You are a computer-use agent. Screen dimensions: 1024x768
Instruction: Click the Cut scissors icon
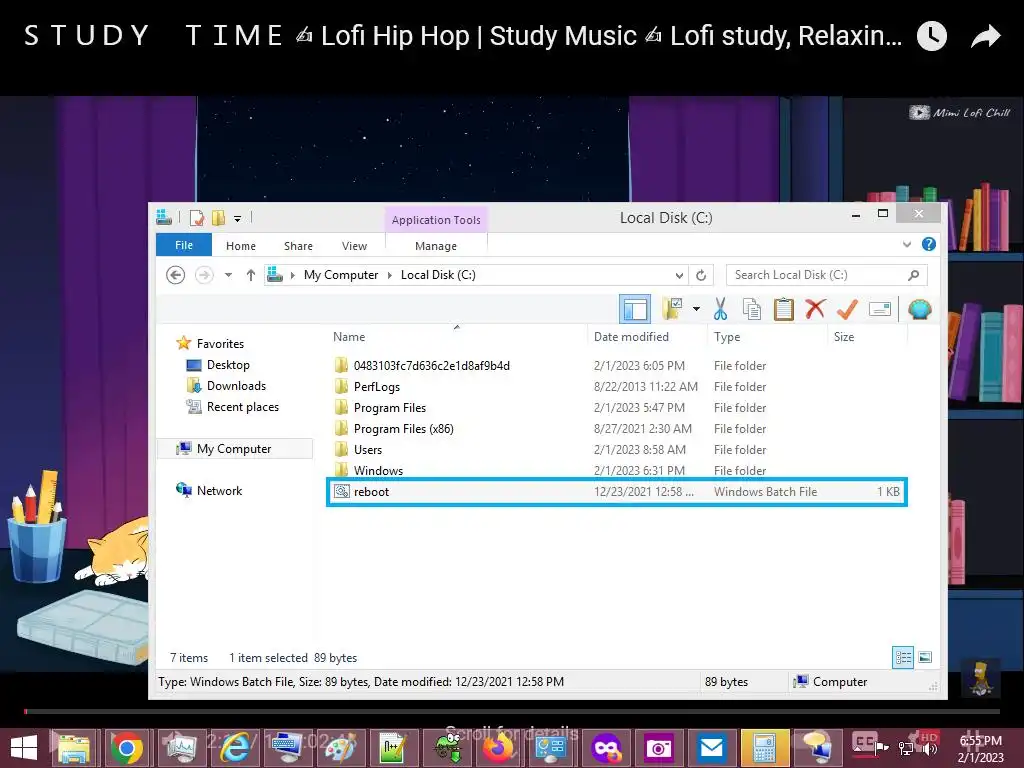click(720, 309)
